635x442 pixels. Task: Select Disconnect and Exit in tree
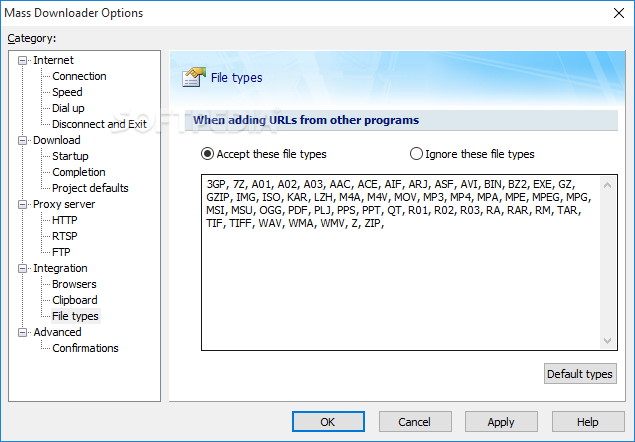tap(99, 124)
